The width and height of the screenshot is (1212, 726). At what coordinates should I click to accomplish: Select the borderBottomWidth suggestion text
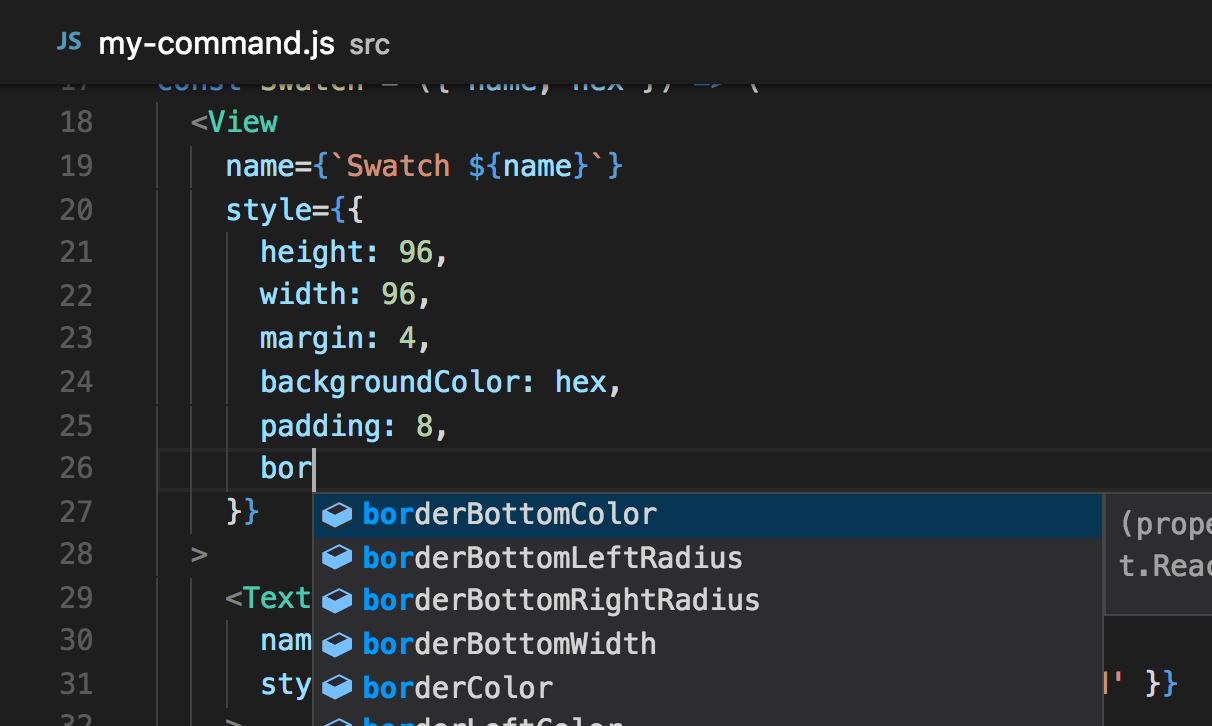pos(509,643)
